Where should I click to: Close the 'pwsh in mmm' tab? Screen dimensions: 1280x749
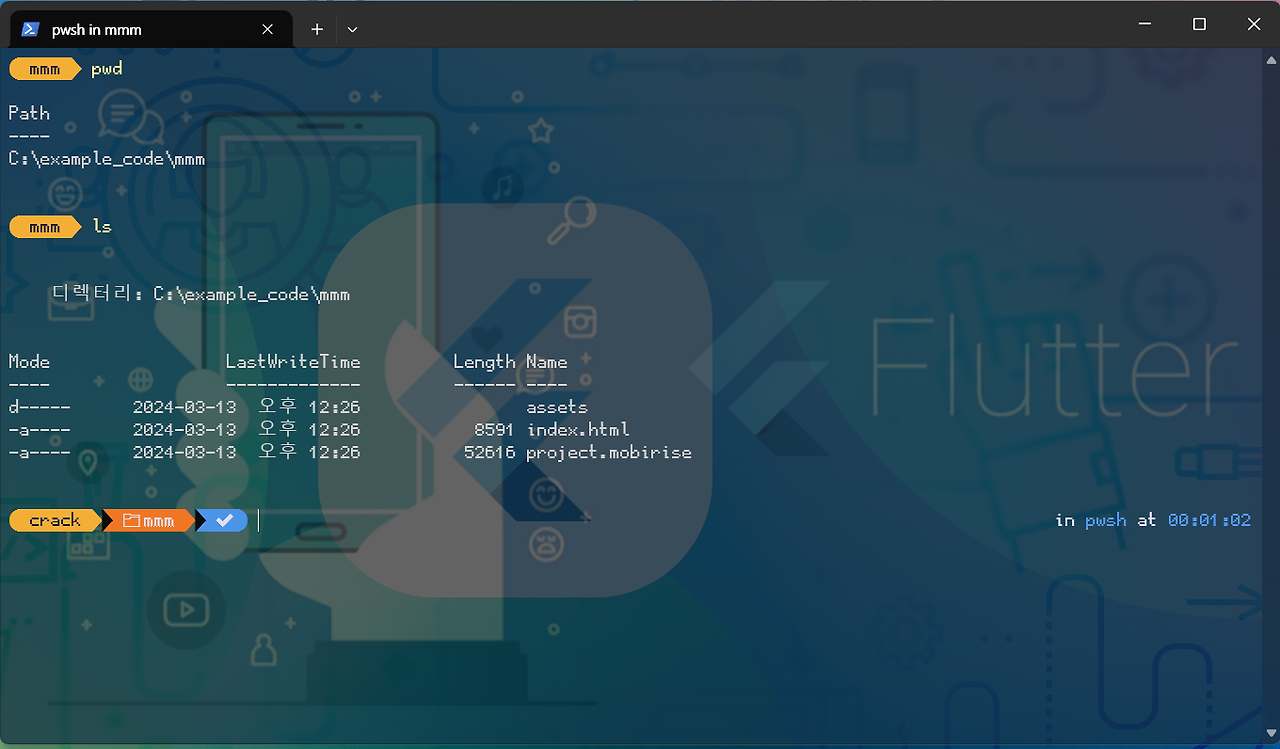[267, 29]
